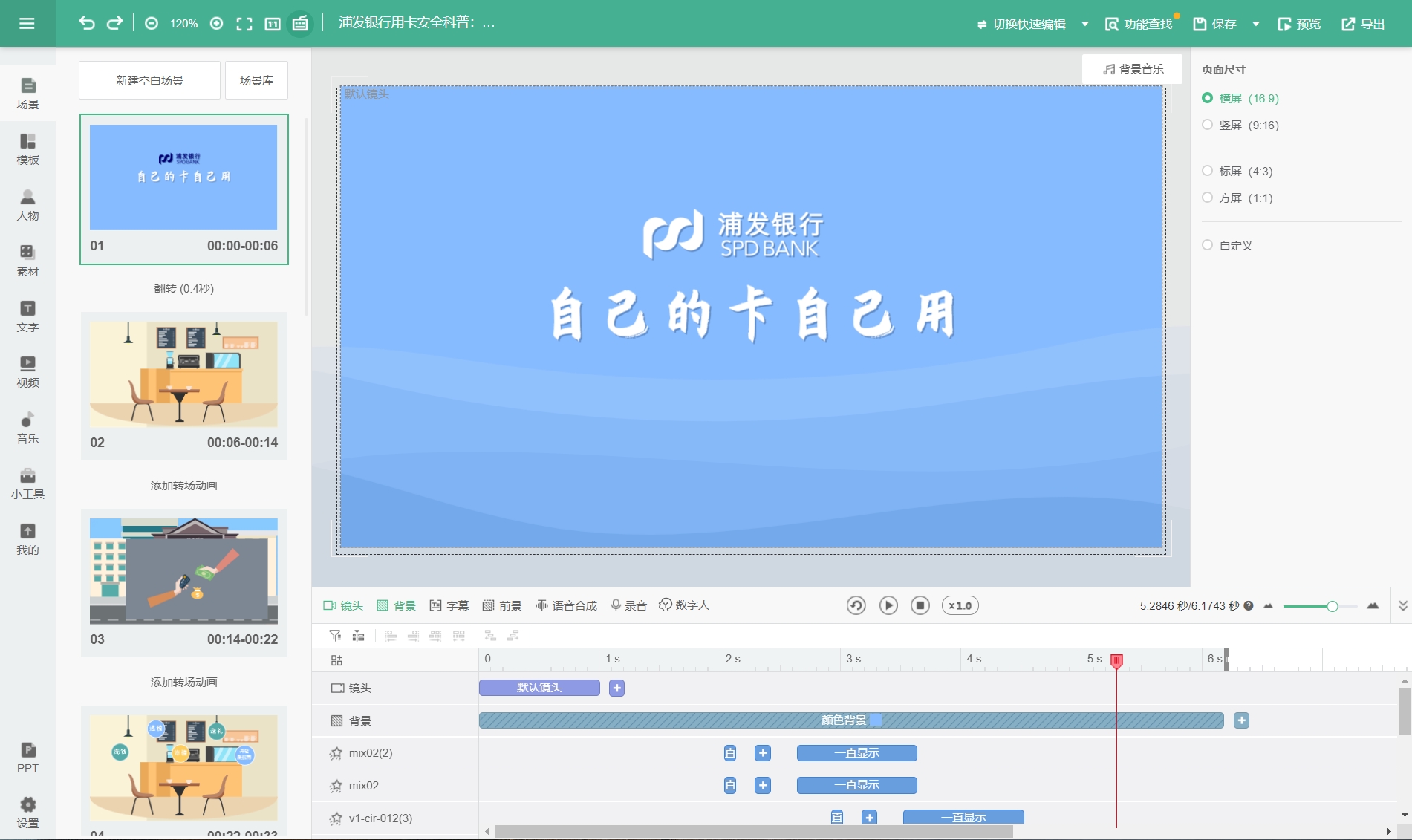
Task: Select scene 03 thumbnail
Action: click(183, 571)
